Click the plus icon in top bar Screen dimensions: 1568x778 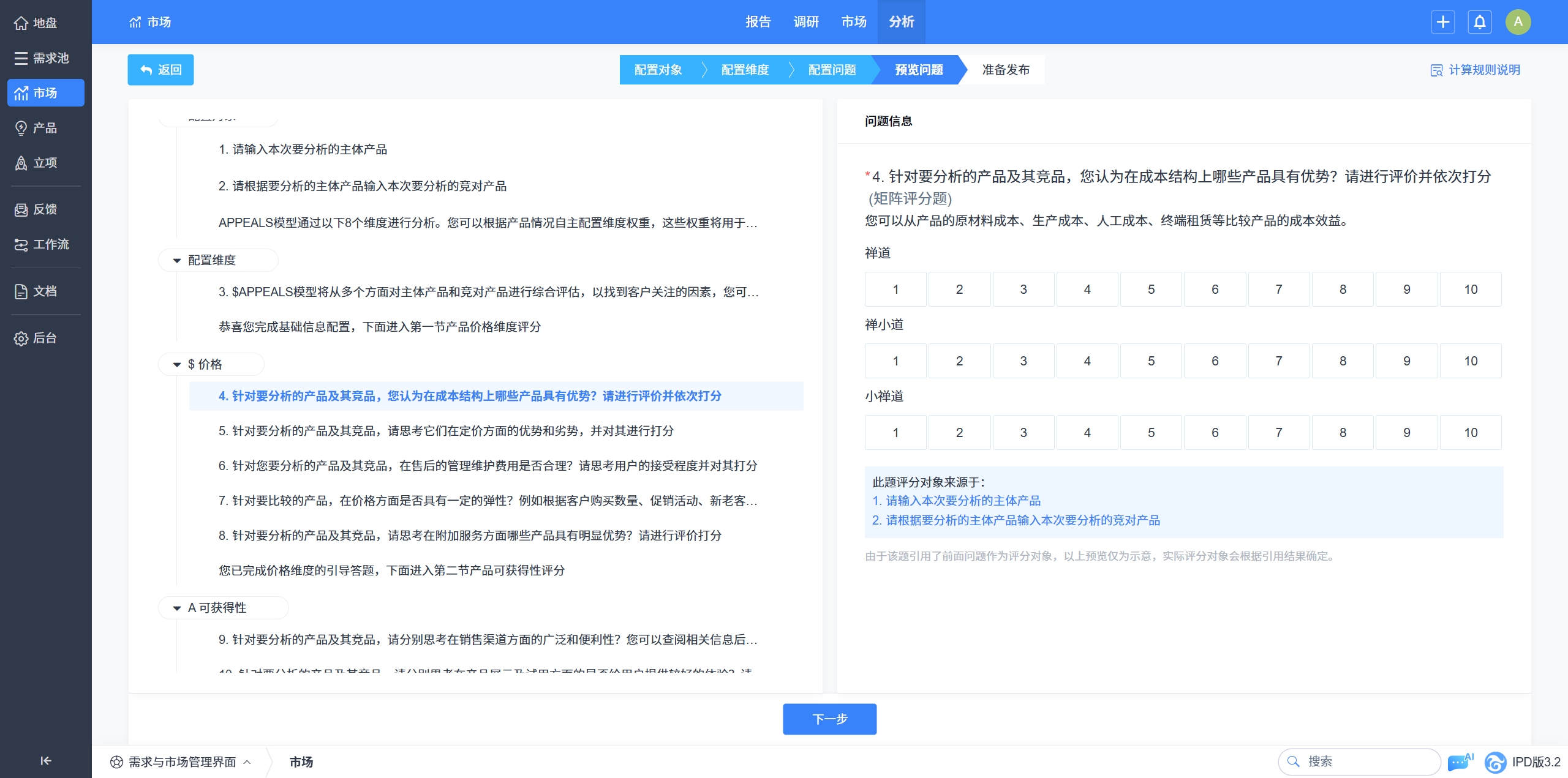[1442, 22]
